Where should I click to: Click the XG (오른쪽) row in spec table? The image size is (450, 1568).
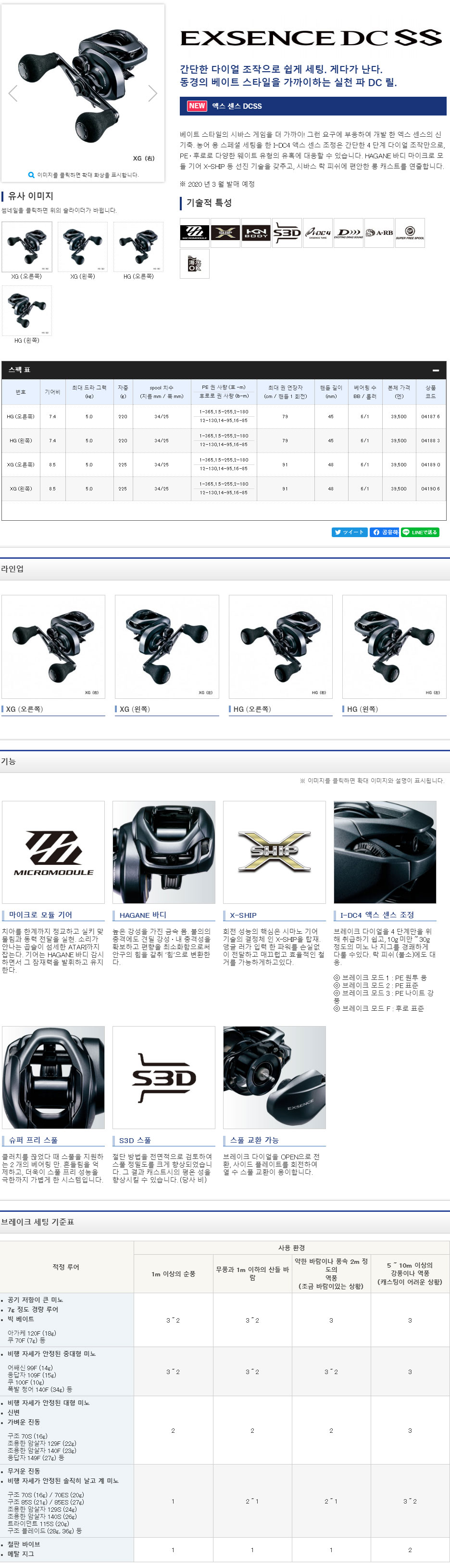[224, 464]
